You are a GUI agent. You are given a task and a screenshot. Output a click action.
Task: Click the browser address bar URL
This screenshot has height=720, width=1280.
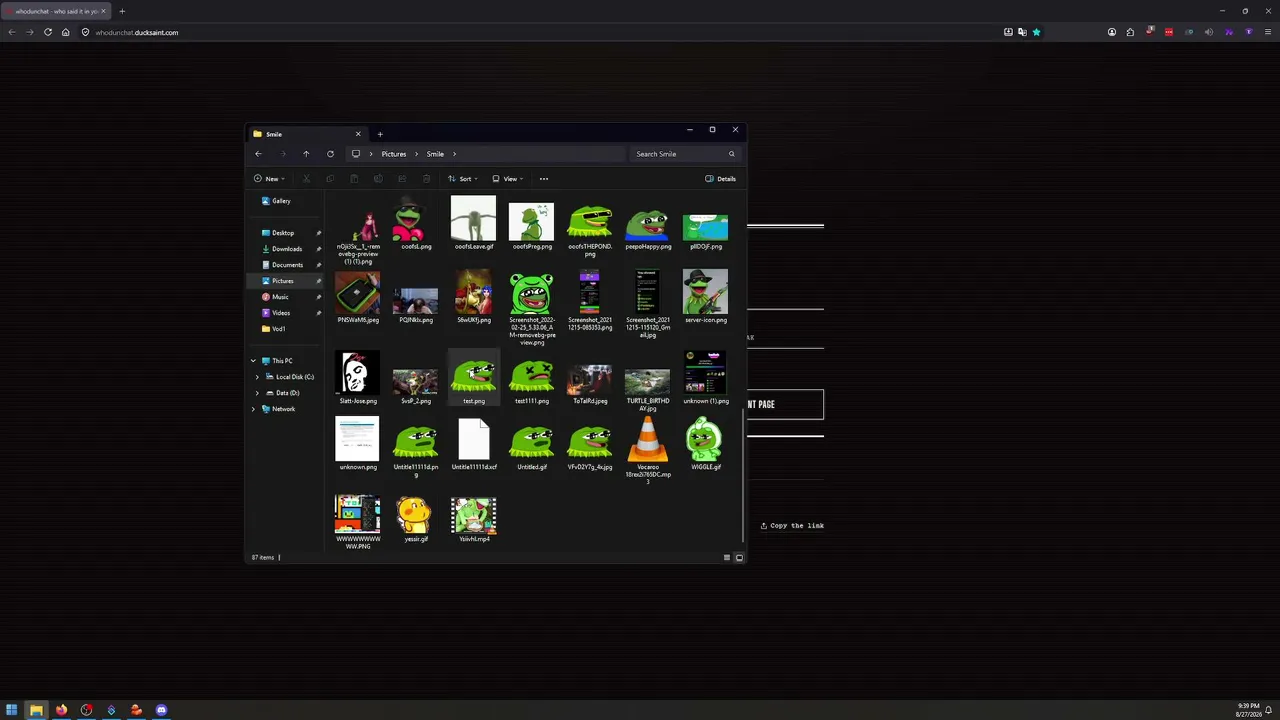(137, 32)
